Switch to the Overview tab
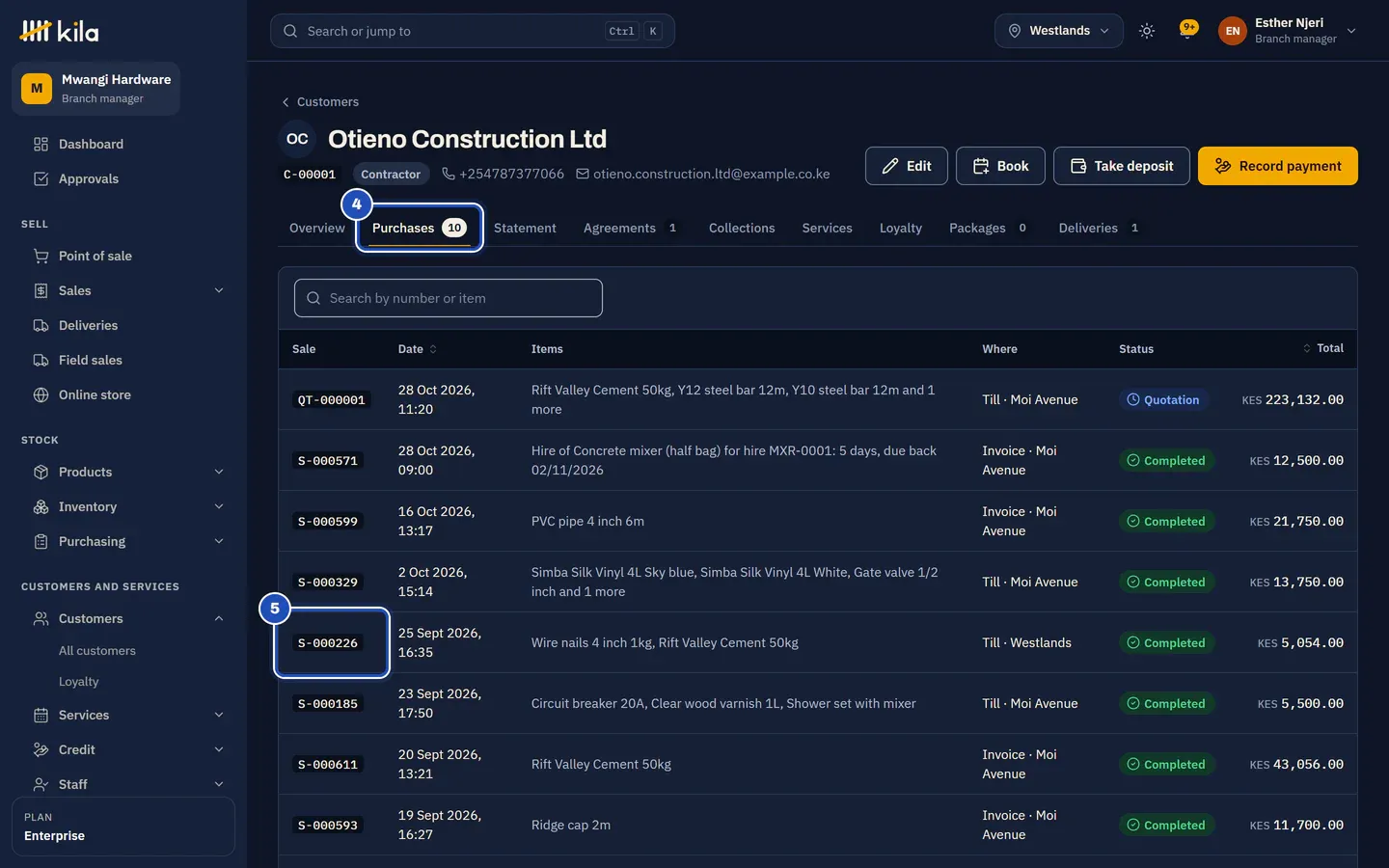 click(x=317, y=228)
